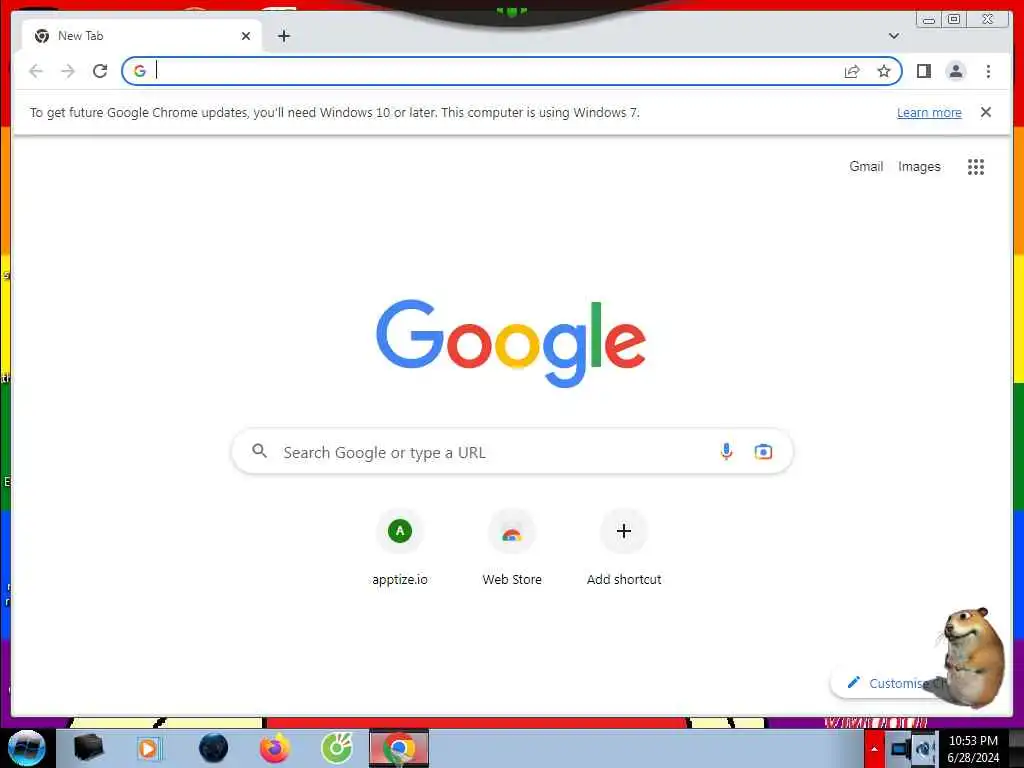Viewport: 1024px width, 768px height.
Task: Open the taskbar clock showing 10:53 PM
Action: 973,749
